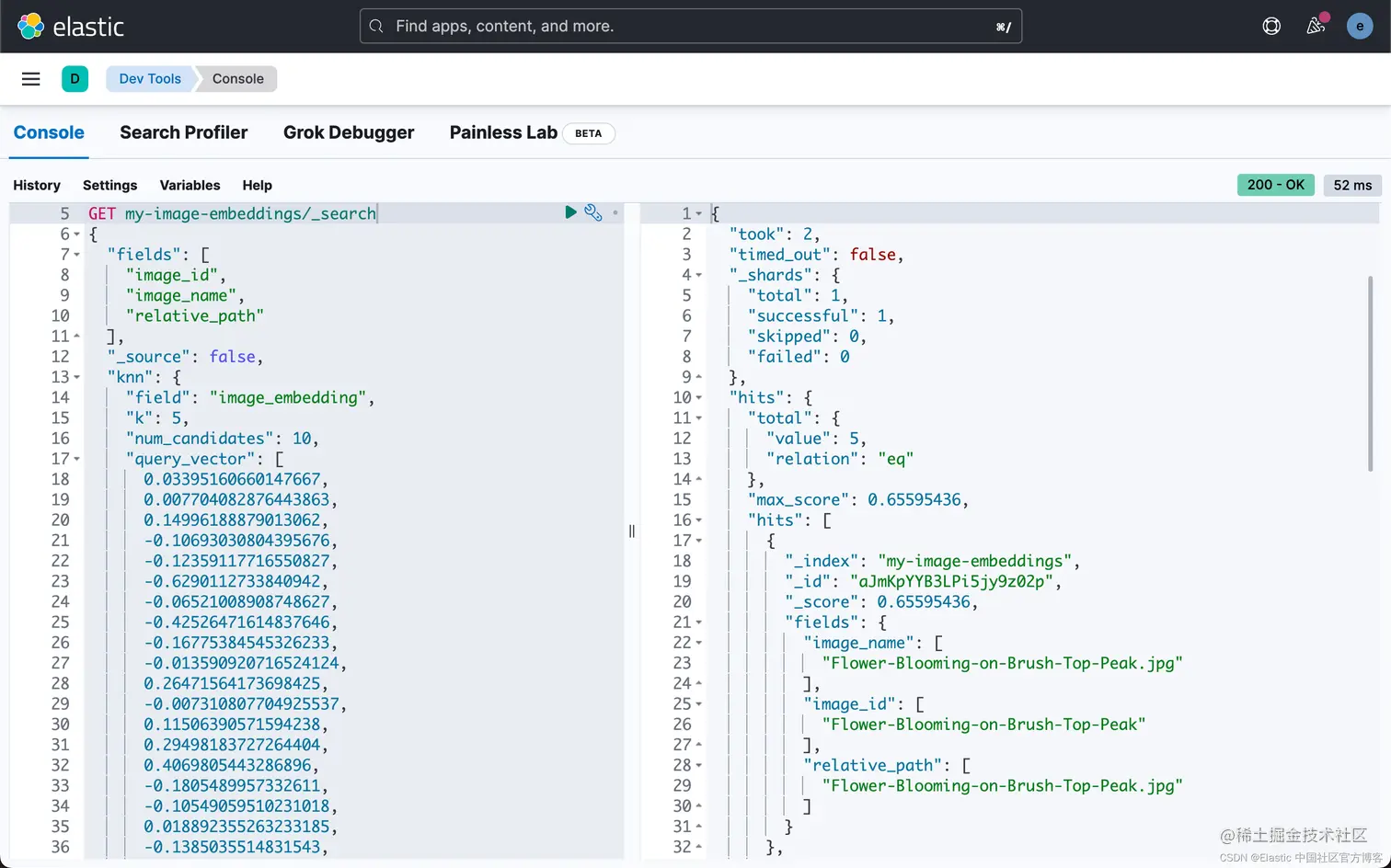Click the editor pane divider handle
The image size is (1391, 868).
(632, 531)
